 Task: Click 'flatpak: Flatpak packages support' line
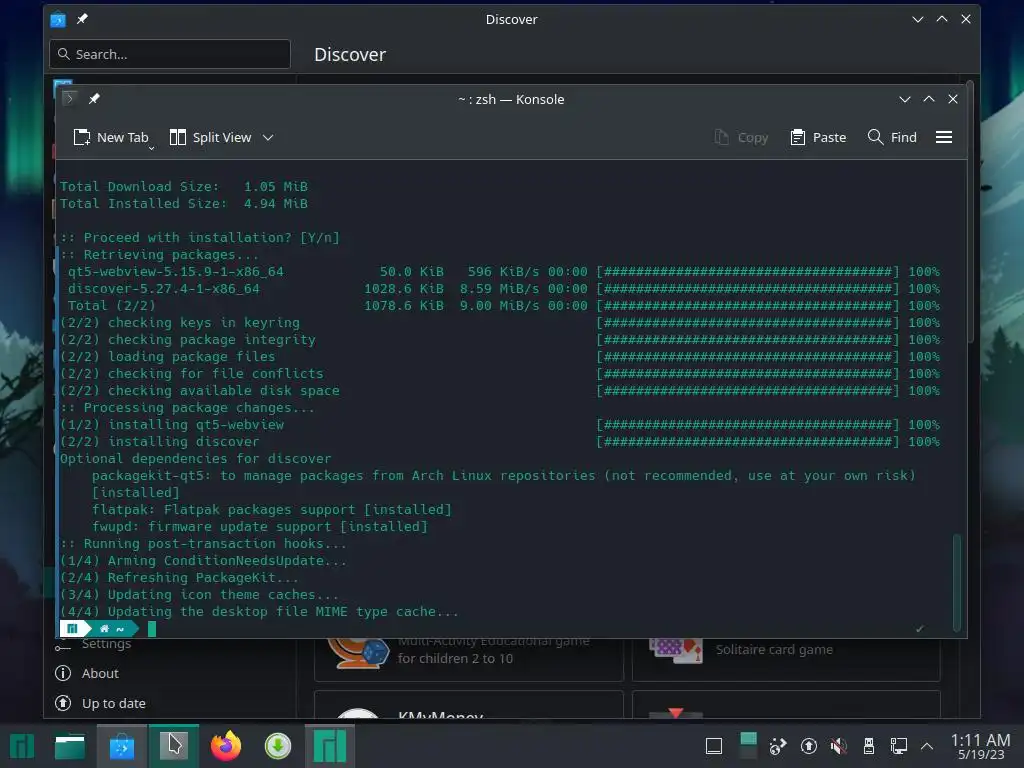coord(272,509)
